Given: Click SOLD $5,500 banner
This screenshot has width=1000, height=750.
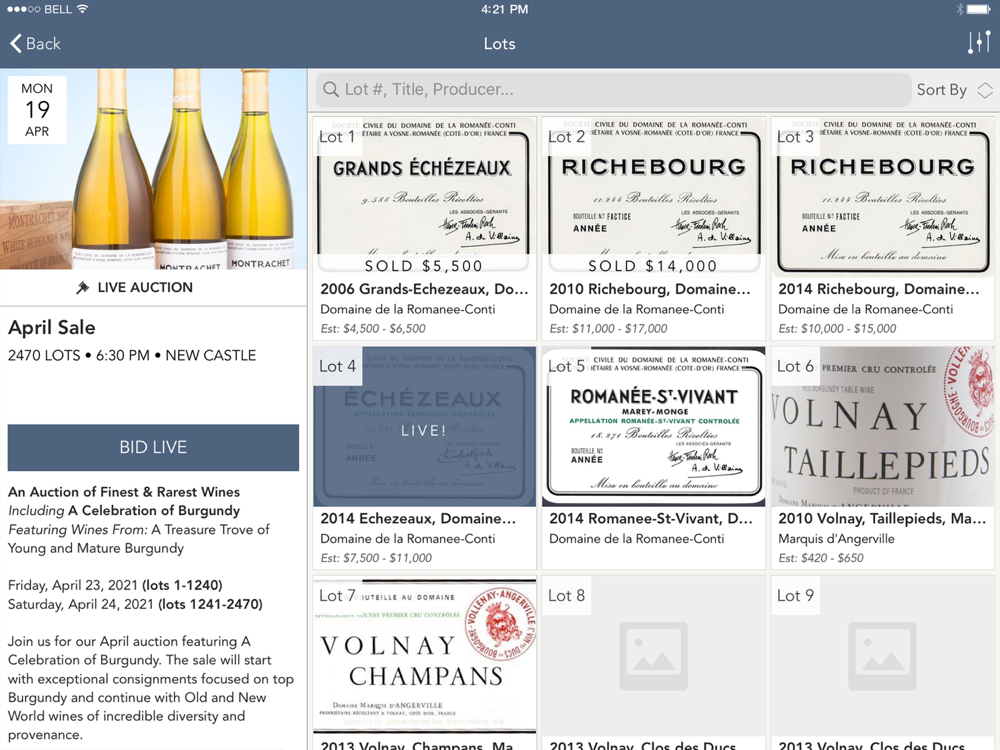Looking at the screenshot, I should coord(424,265).
